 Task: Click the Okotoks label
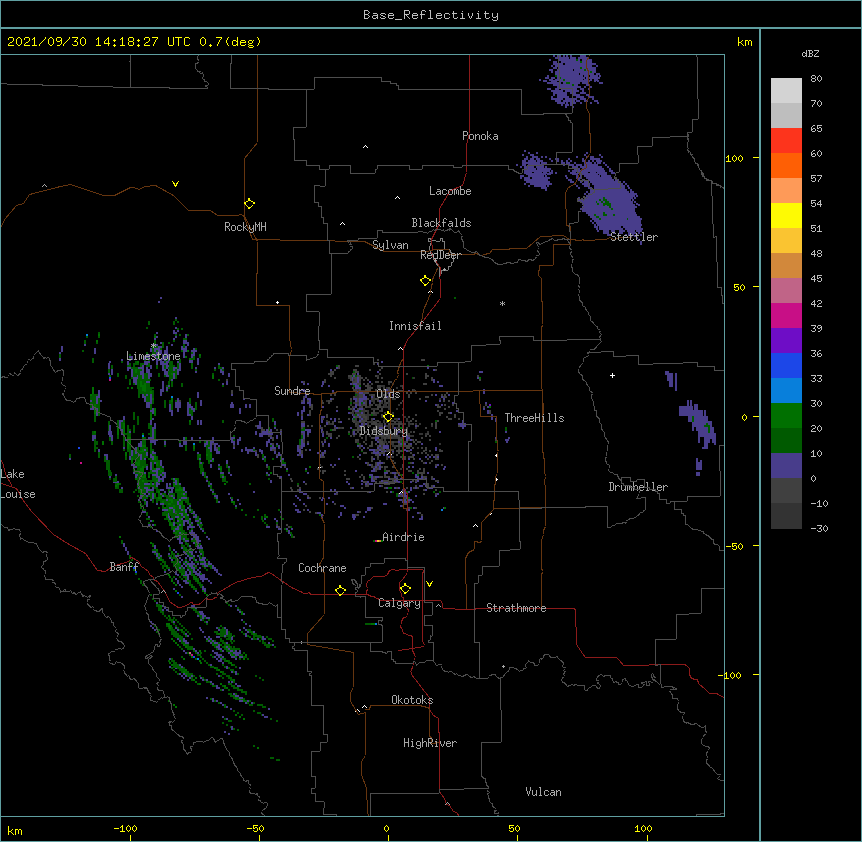412,700
